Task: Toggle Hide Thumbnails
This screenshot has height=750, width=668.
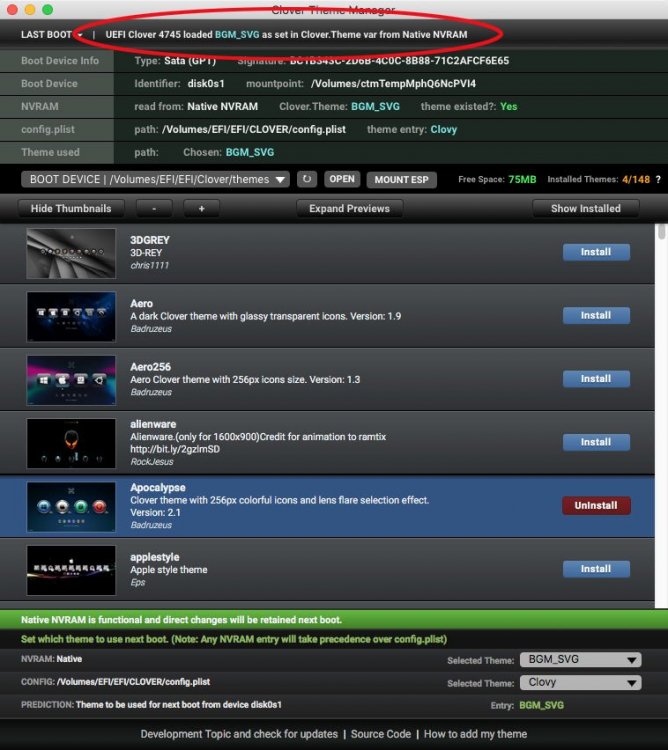Action: click(71, 209)
